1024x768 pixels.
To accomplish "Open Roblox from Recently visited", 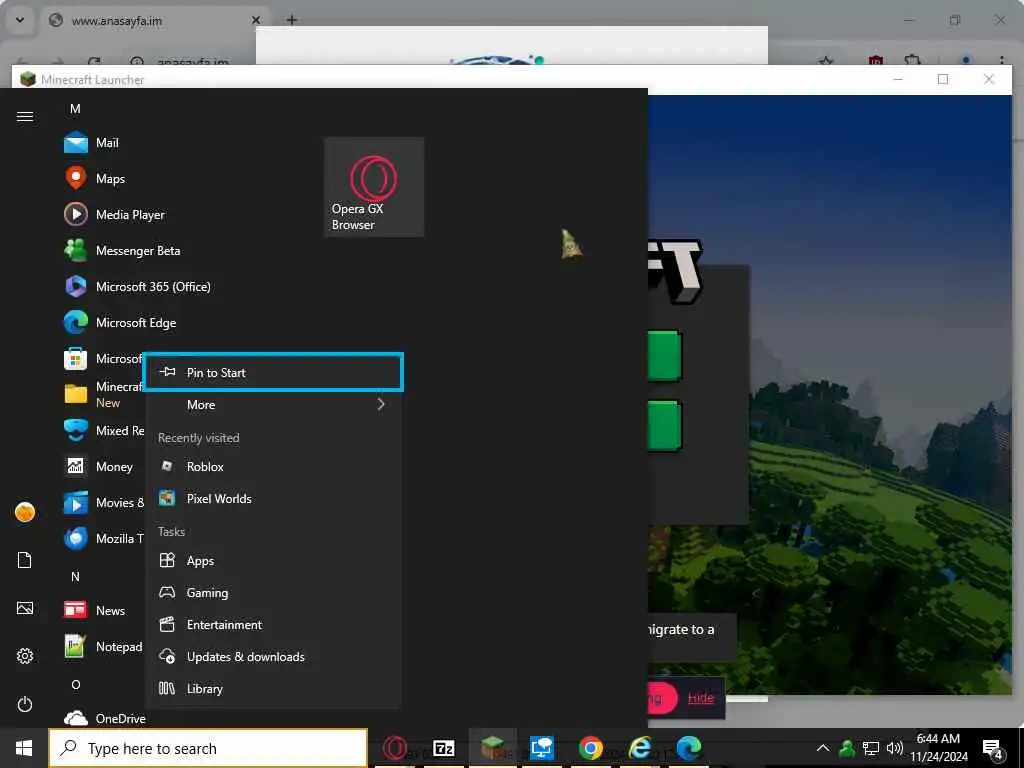I will (x=273, y=466).
